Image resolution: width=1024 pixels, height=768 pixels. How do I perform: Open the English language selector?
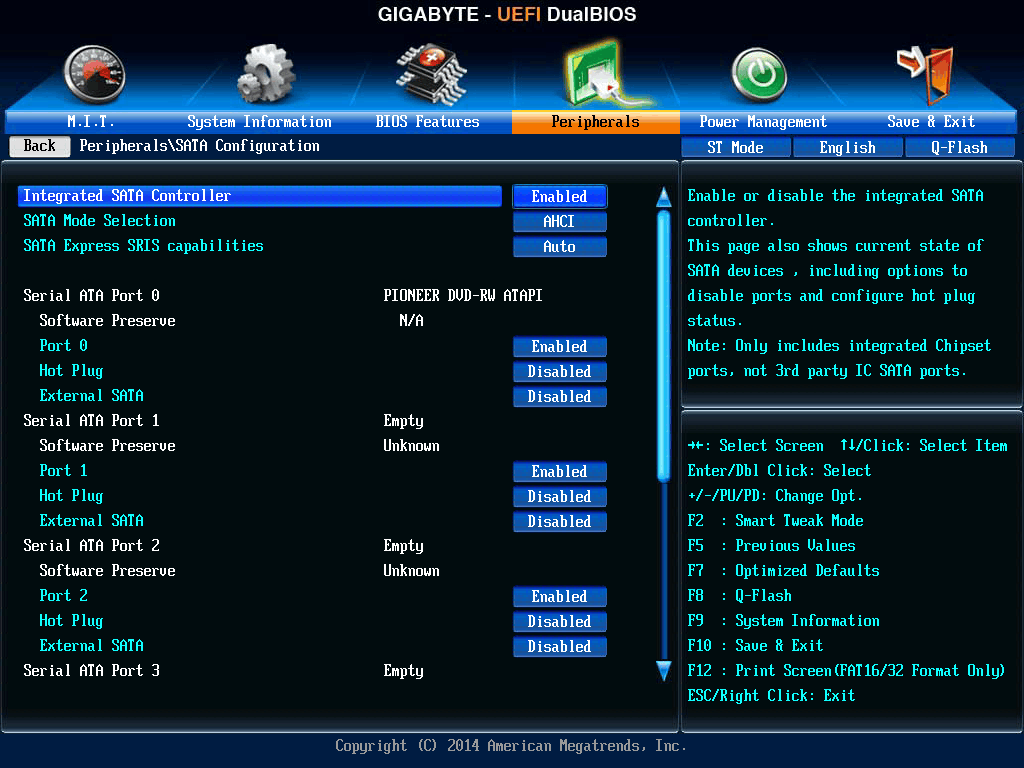(x=848, y=148)
